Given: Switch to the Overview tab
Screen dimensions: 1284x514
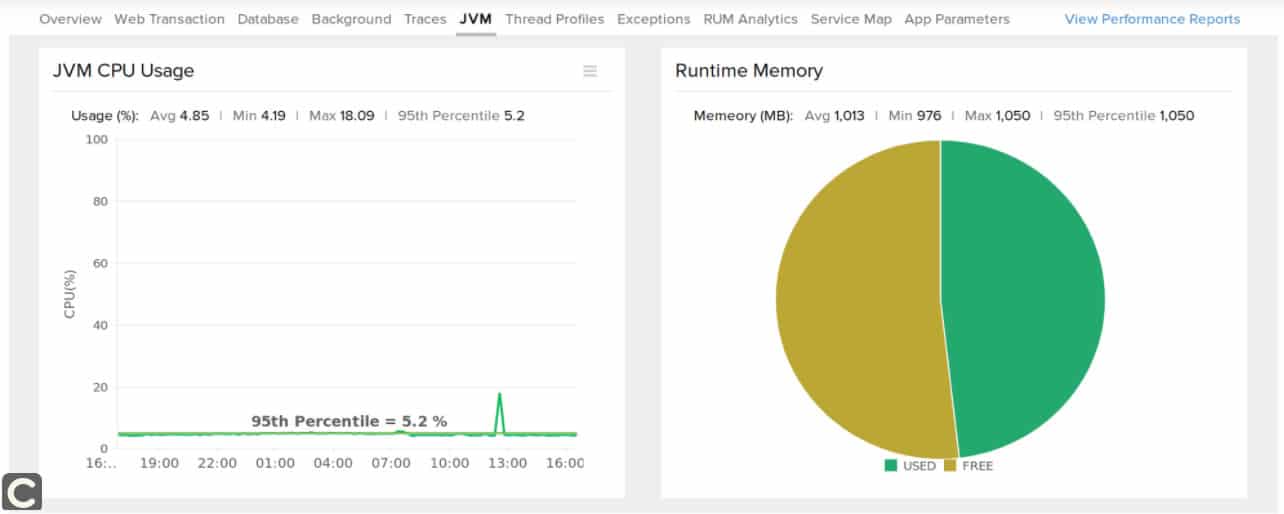Looking at the screenshot, I should coord(70,19).
